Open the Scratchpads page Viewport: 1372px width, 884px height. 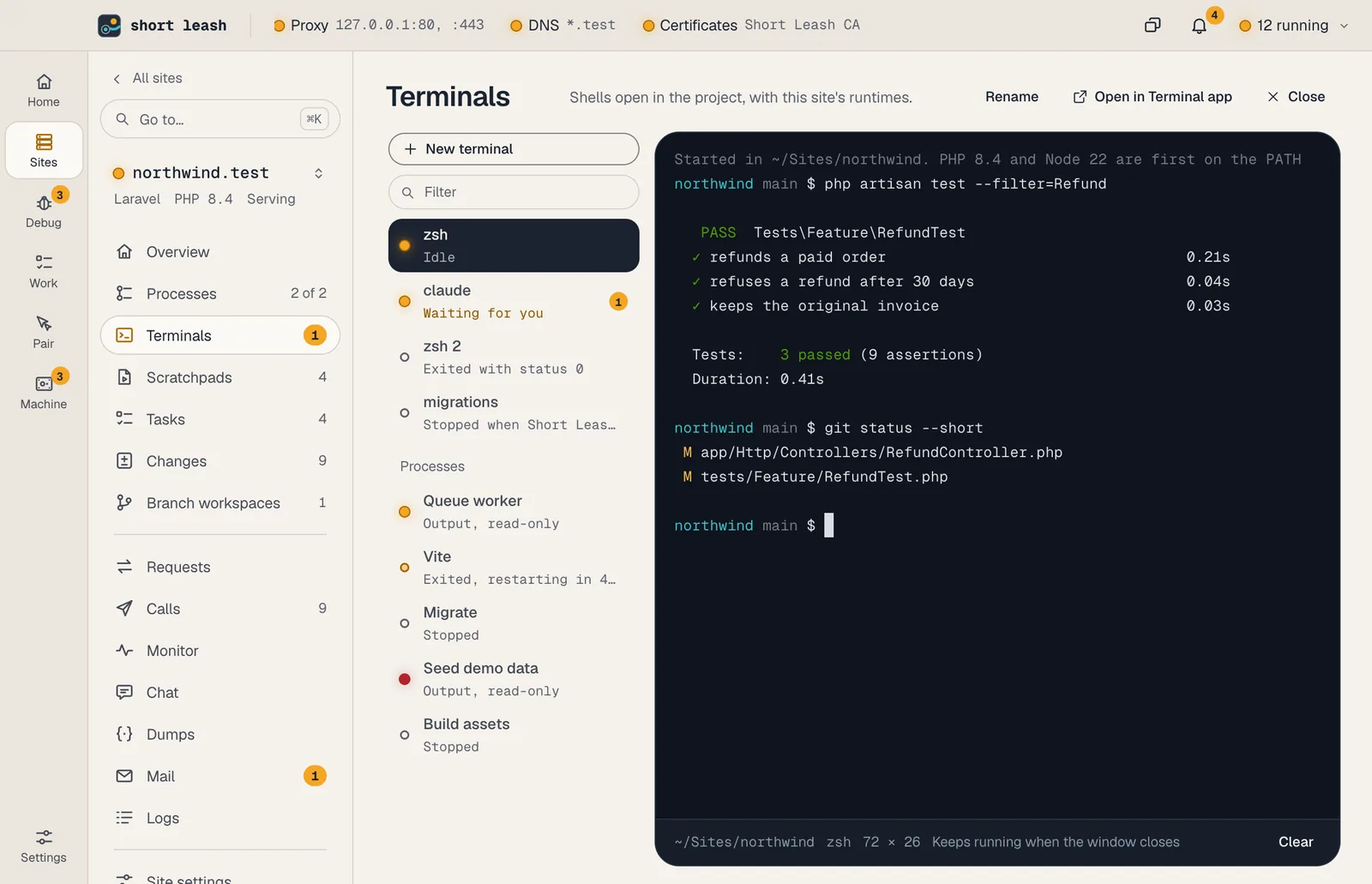pos(220,377)
